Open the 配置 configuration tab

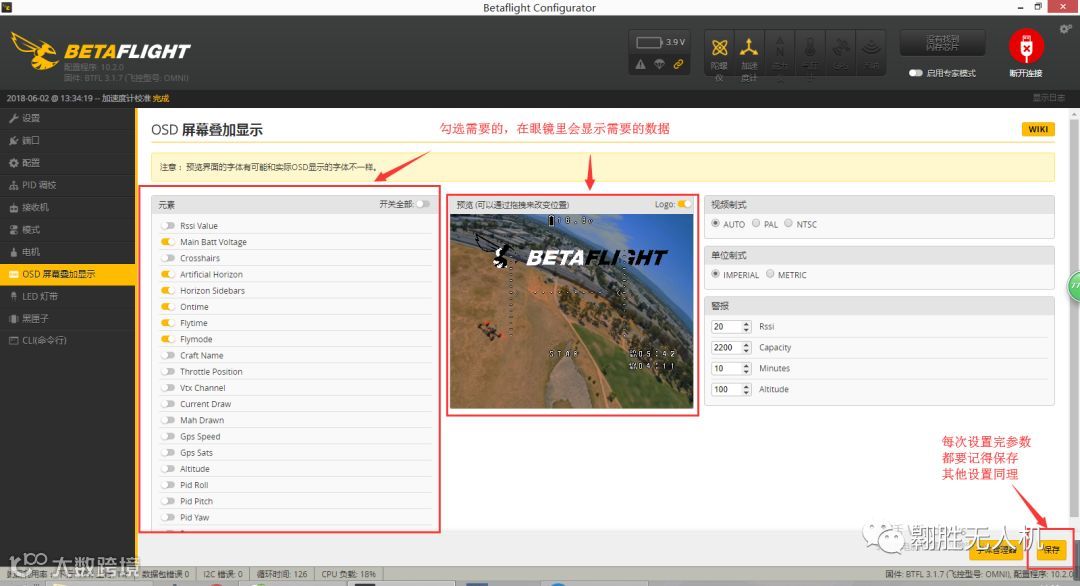(x=68, y=163)
